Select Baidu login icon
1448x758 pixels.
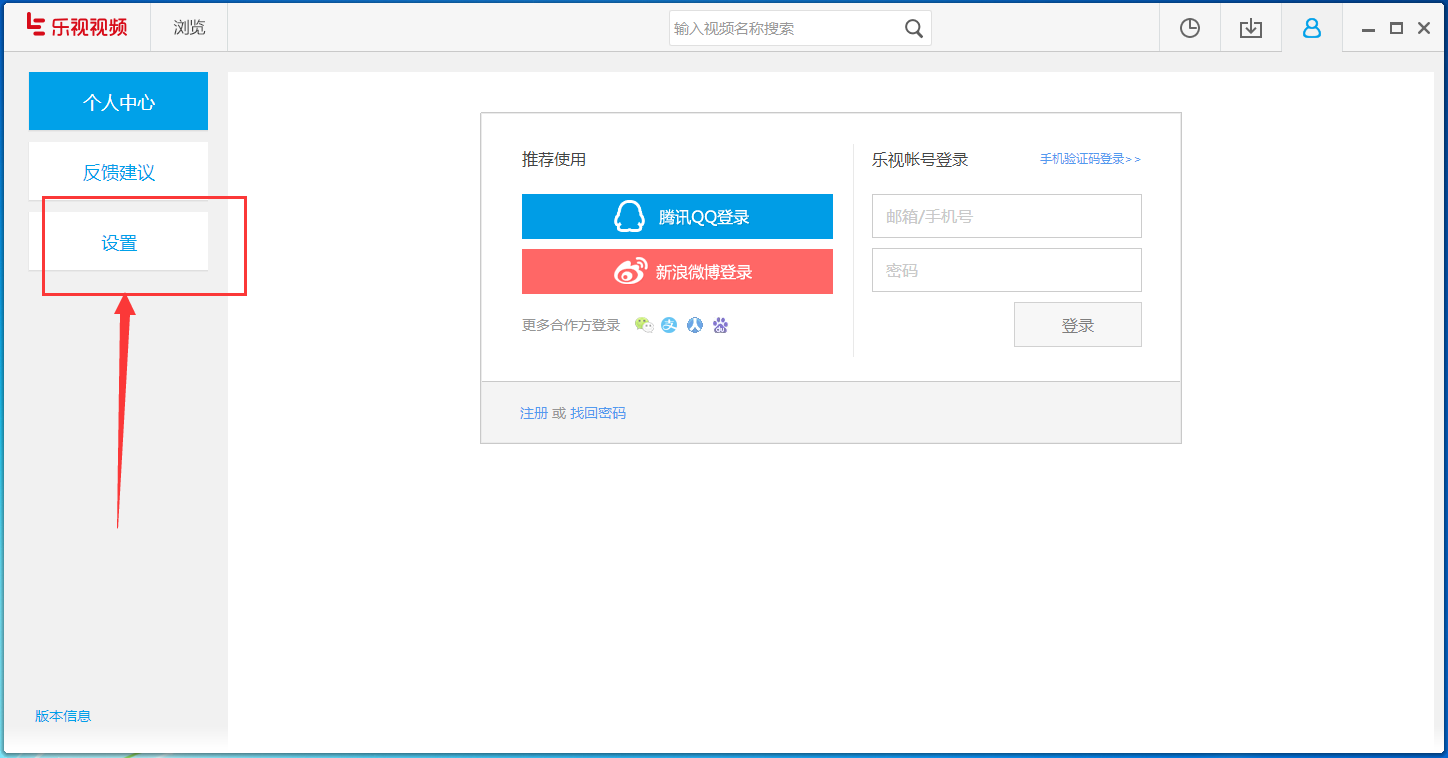pos(720,325)
